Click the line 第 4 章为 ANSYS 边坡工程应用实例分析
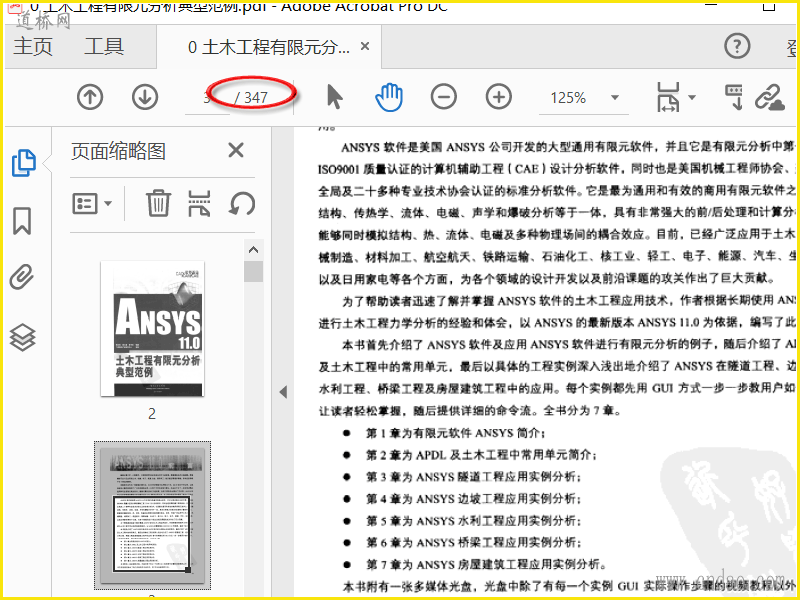The image size is (800, 600). pos(473,498)
